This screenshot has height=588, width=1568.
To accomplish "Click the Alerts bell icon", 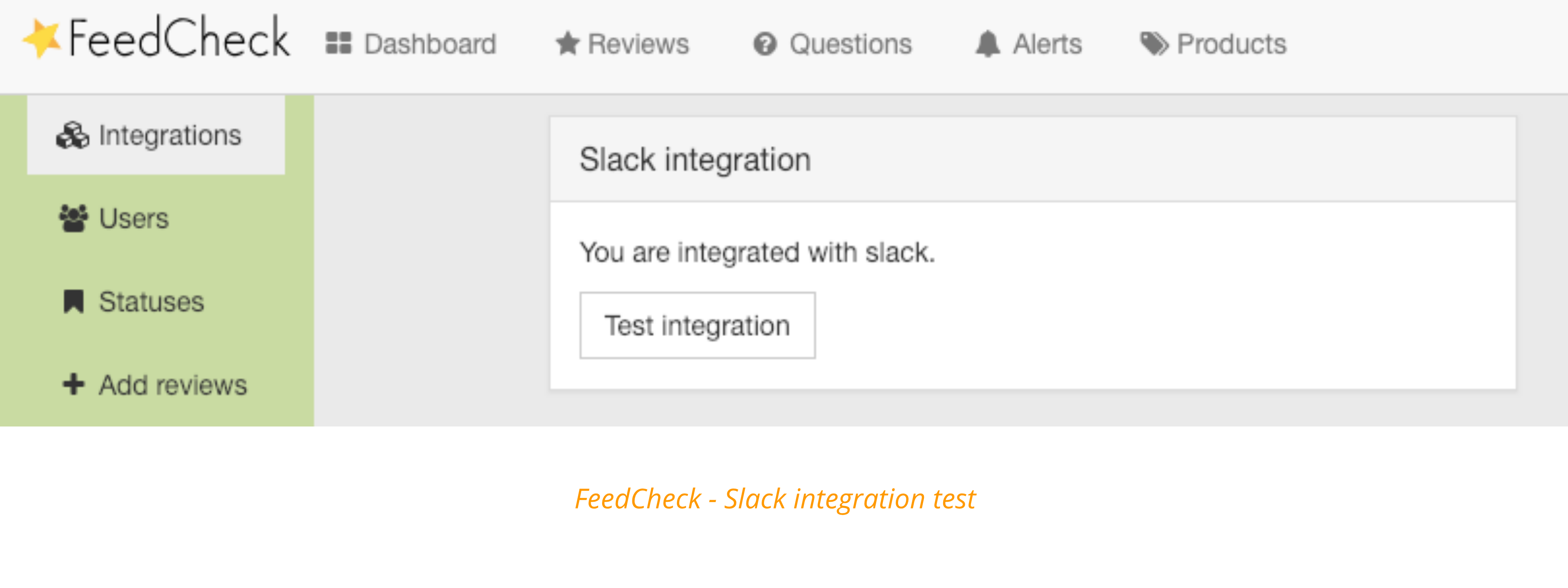I will click(987, 44).
